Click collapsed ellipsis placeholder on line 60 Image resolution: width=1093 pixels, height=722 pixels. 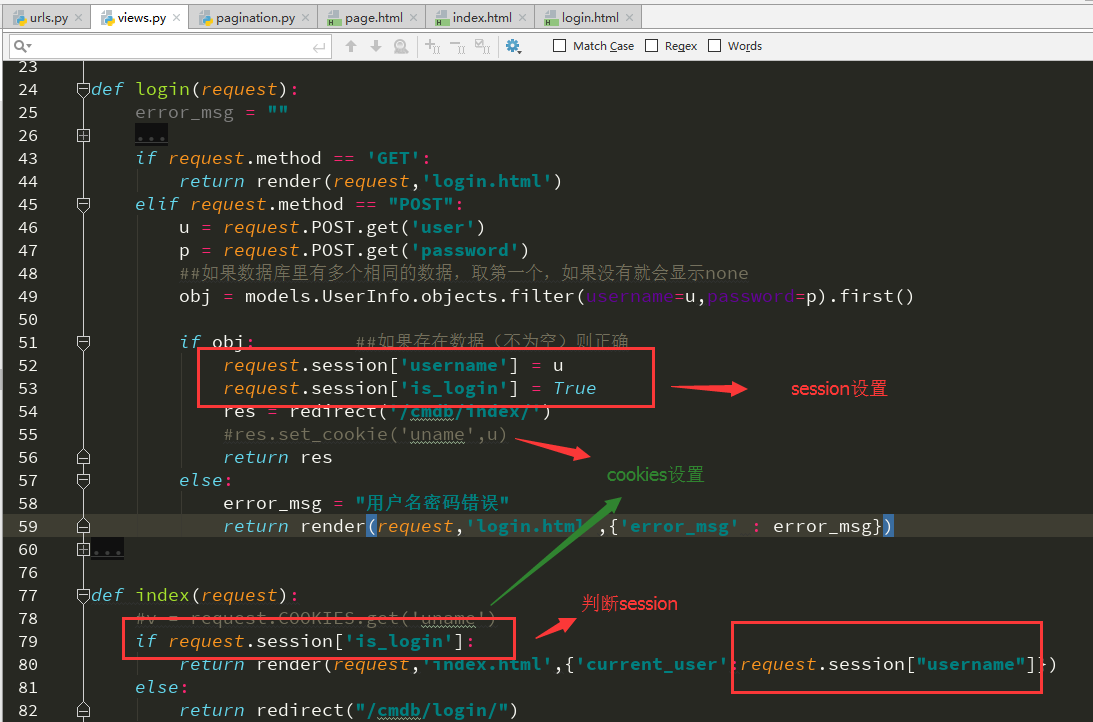[x=107, y=549]
